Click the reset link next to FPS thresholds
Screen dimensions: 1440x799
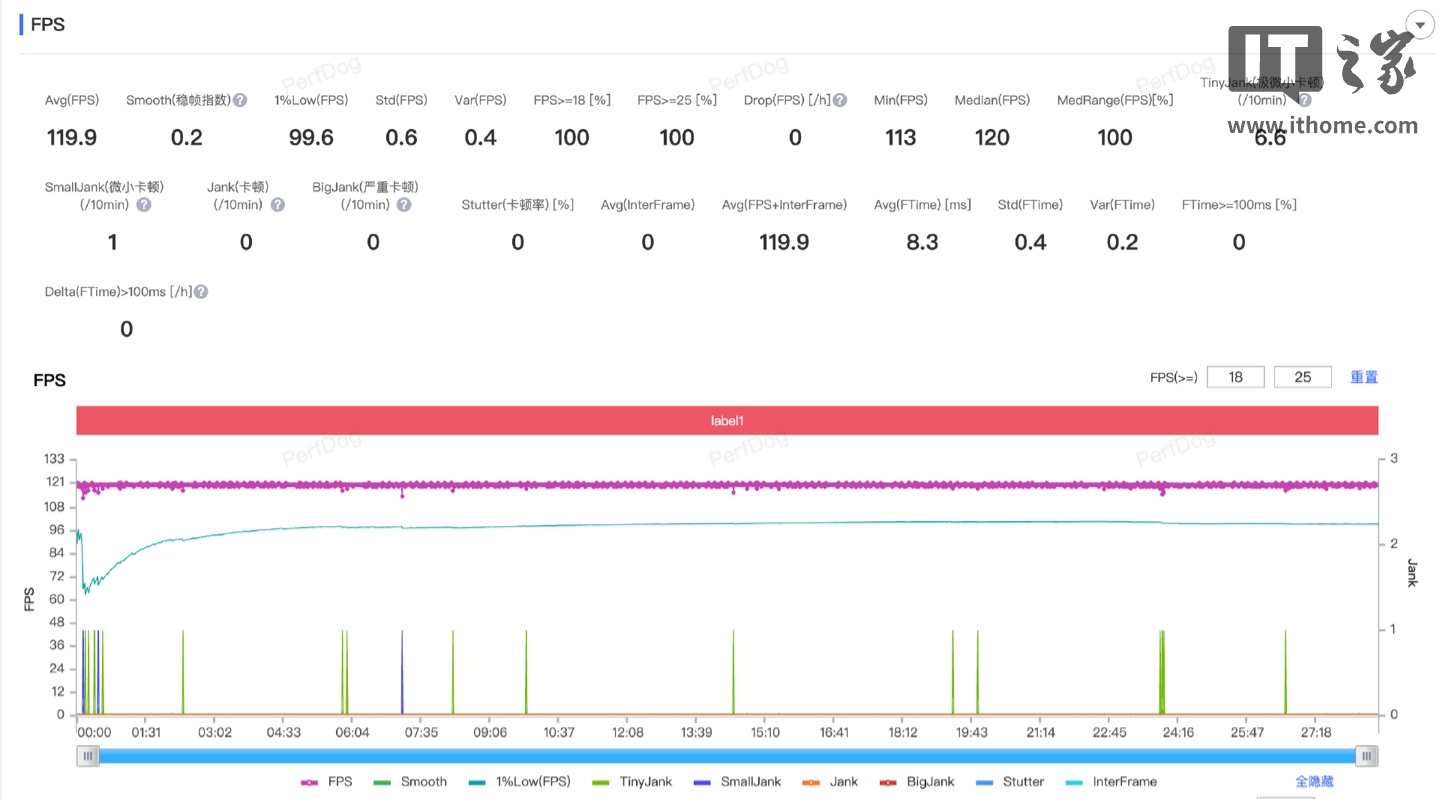click(1364, 377)
